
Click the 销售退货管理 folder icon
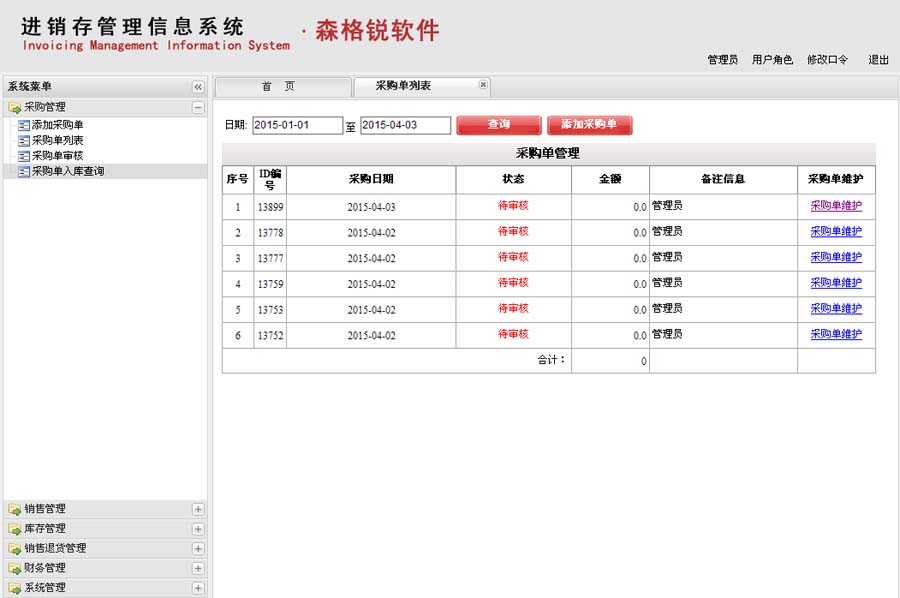tap(15, 548)
